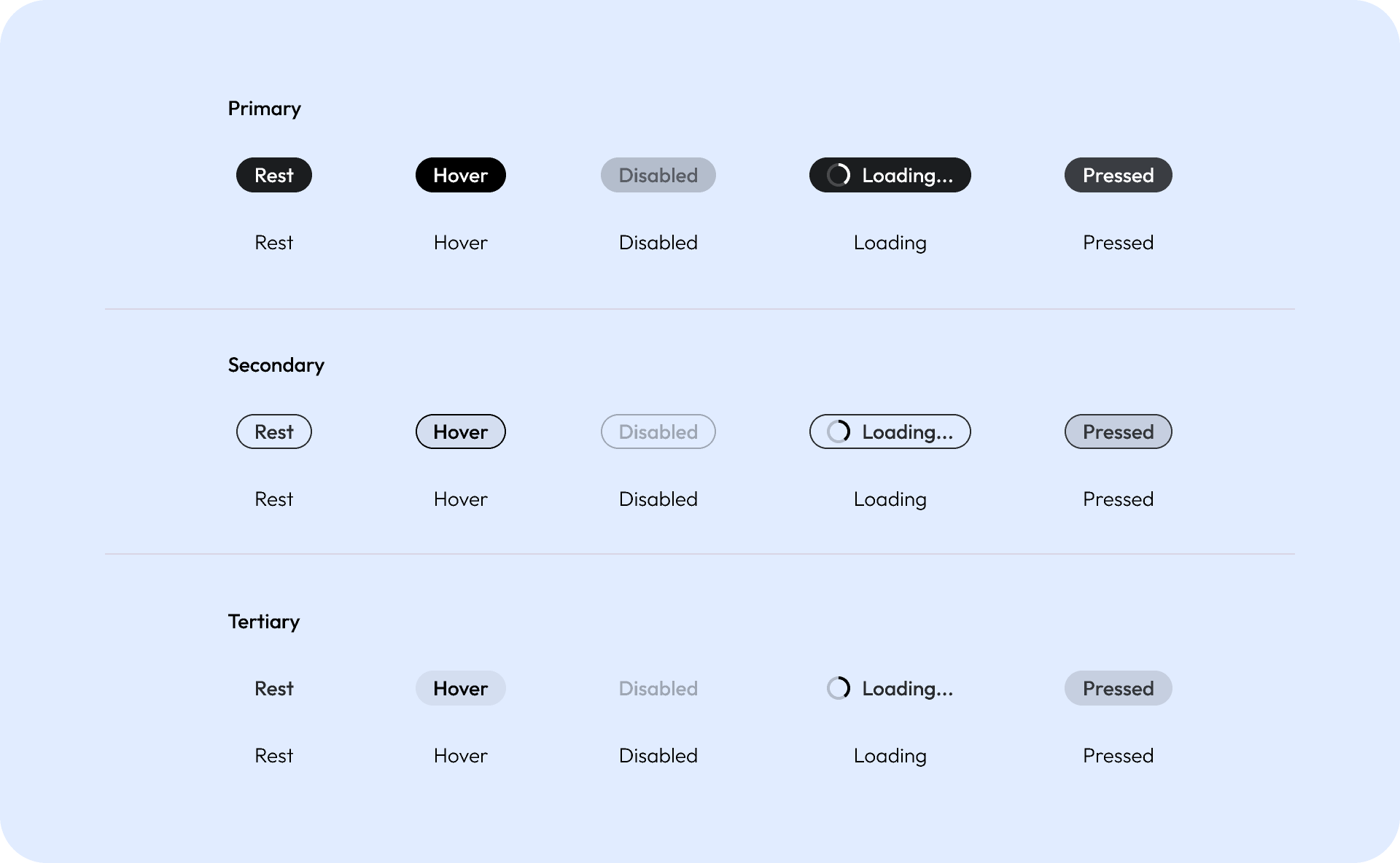This screenshot has width=1400, height=863.
Task: Click the Tertiary Rest text button
Action: [x=273, y=688]
